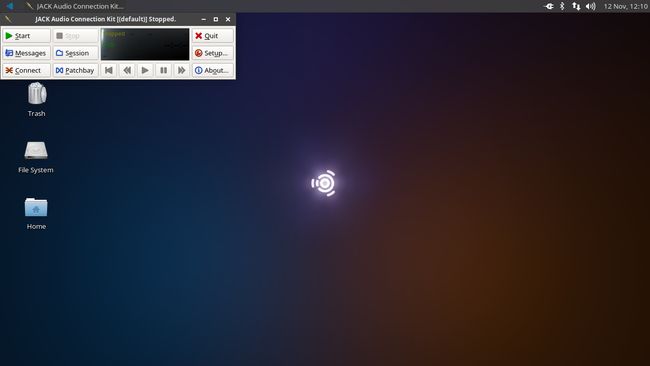The width and height of the screenshot is (650, 366).
Task: Maximize the JACK control window
Action: [x=216, y=19]
